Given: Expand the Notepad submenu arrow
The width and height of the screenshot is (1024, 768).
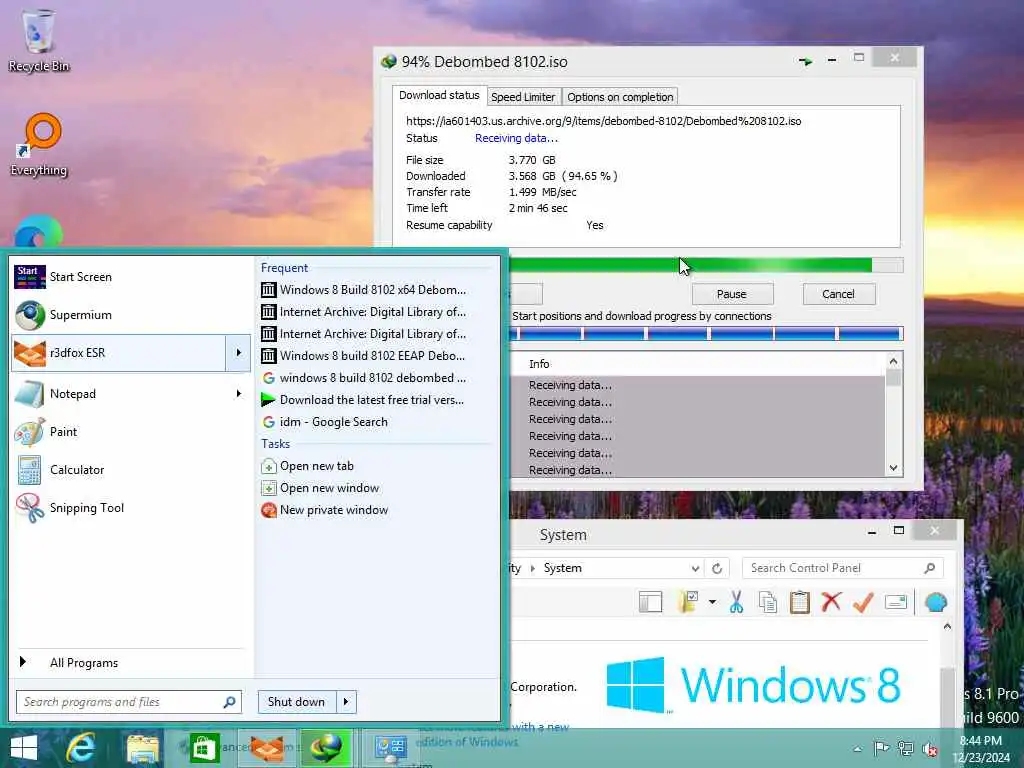Looking at the screenshot, I should (238, 393).
